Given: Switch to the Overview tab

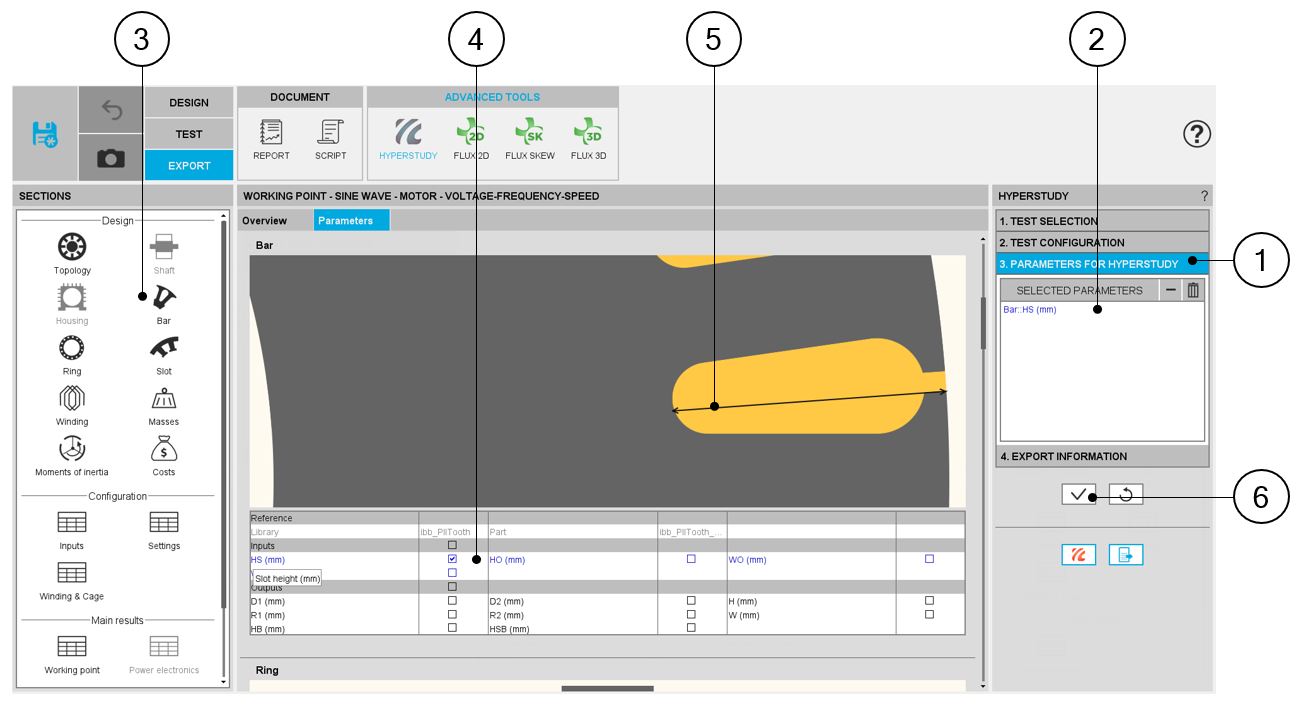Looking at the screenshot, I should tap(265, 220).
